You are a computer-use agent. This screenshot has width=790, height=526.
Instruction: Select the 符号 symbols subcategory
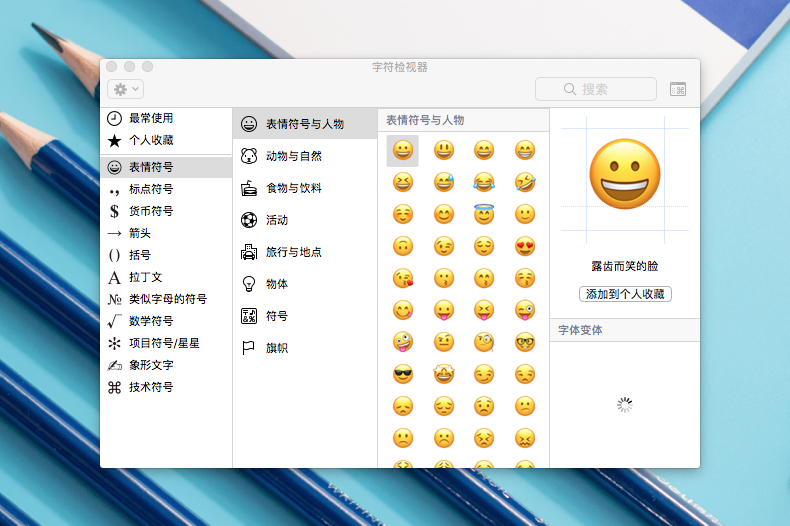coord(305,316)
